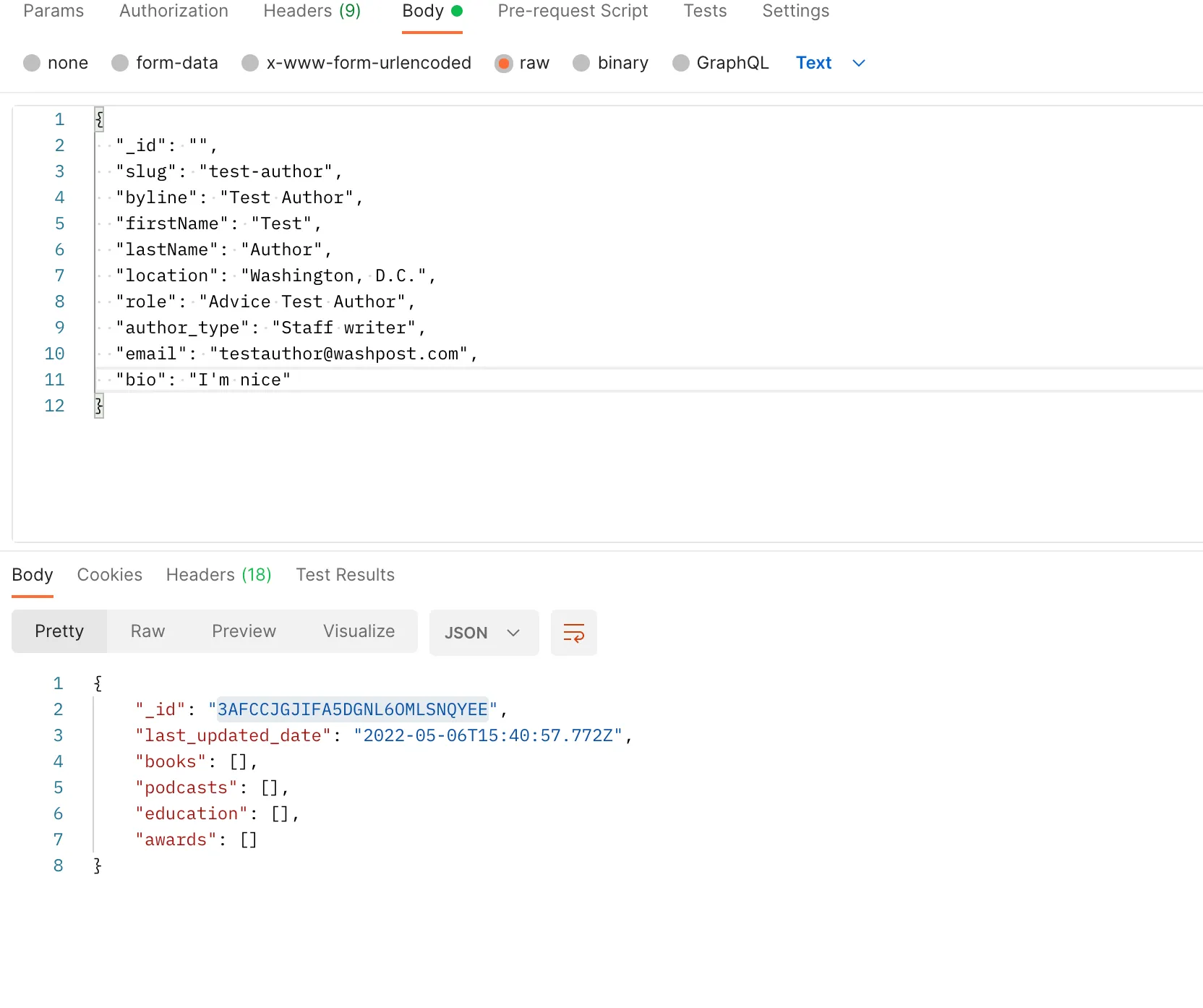The height and width of the screenshot is (1008, 1203).
Task: Switch to the Params tab
Action: coord(53,11)
